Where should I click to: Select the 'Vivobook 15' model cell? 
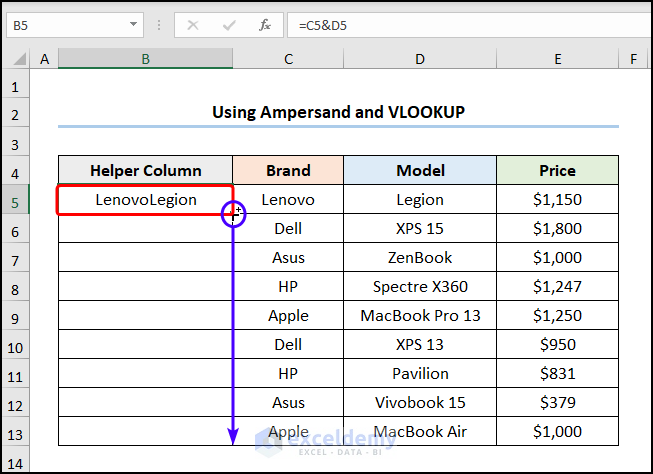[420, 402]
